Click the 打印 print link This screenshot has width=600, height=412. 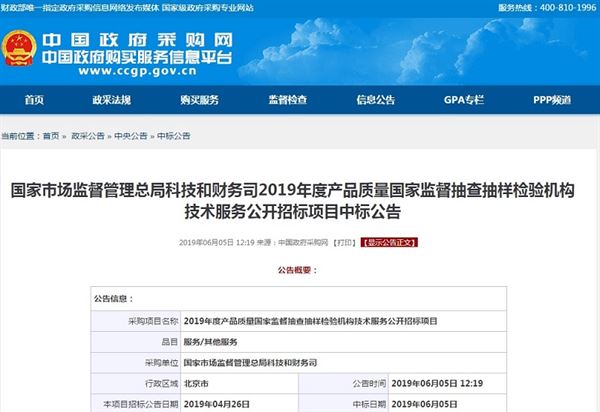click(x=343, y=242)
